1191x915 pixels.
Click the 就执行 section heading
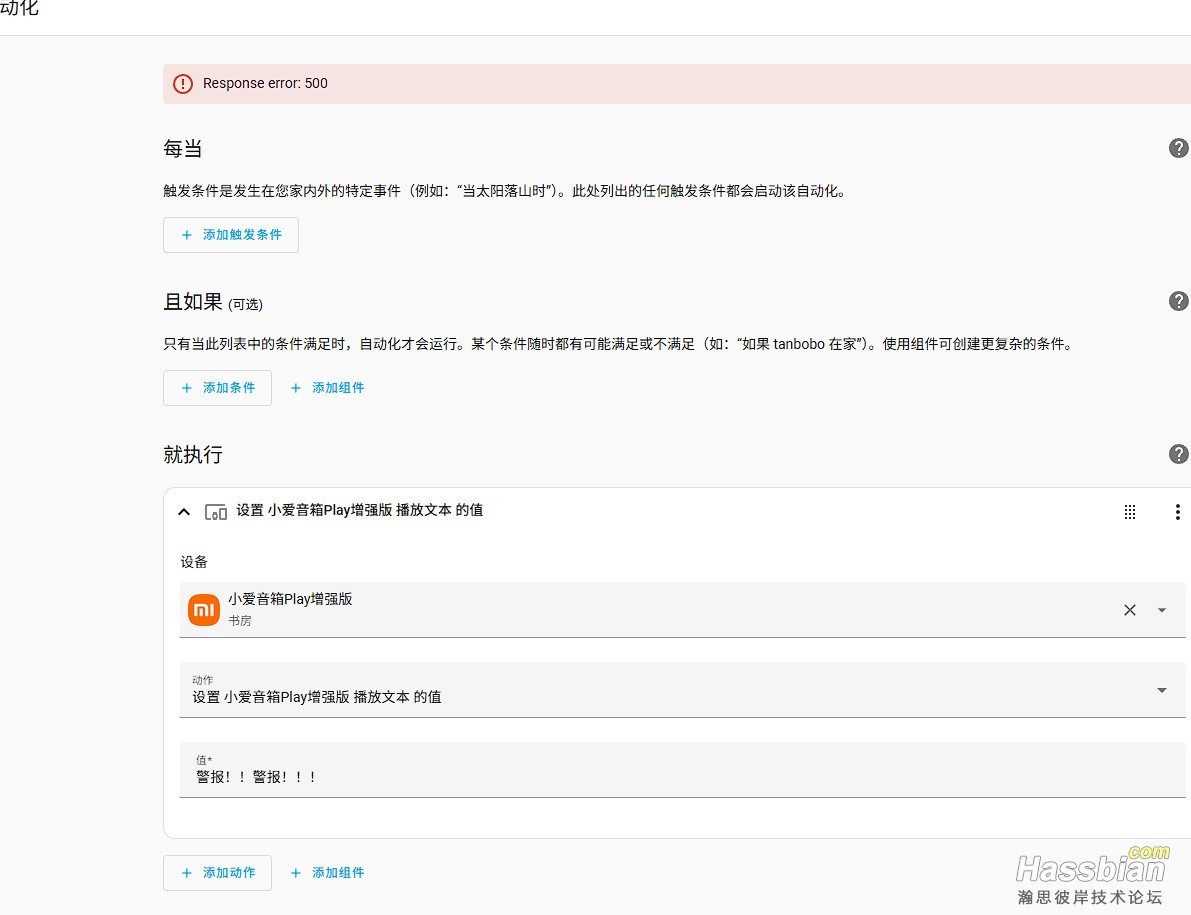[193, 455]
